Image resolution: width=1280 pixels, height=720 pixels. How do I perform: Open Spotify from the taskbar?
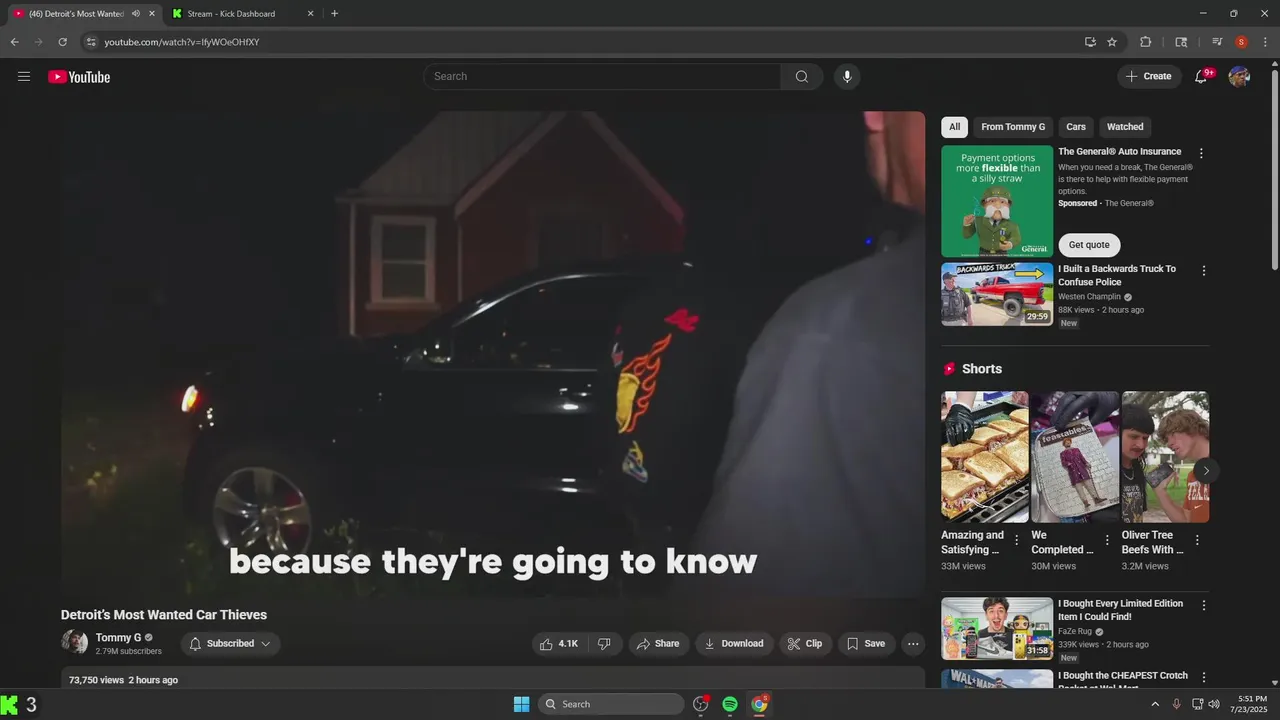pos(730,704)
